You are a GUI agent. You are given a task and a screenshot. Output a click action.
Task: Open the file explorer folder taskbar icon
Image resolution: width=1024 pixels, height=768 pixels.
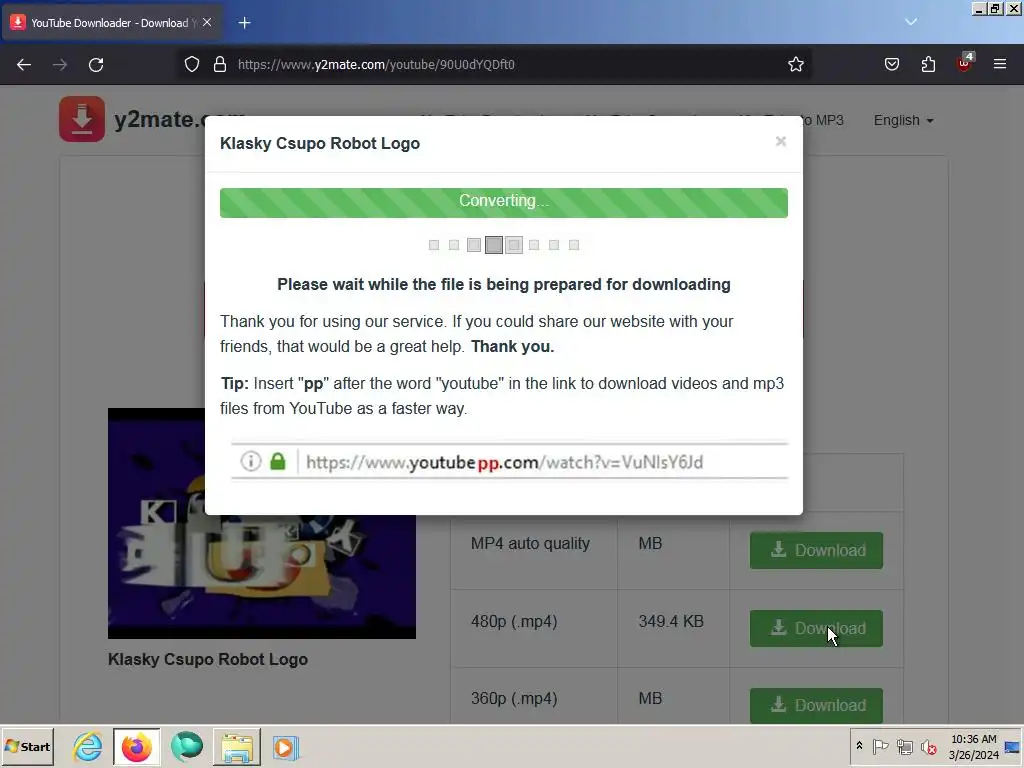click(x=236, y=746)
